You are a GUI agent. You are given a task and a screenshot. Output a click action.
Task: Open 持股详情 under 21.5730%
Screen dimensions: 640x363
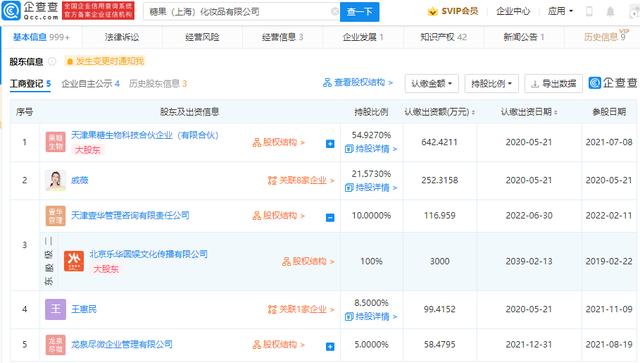pos(371,187)
